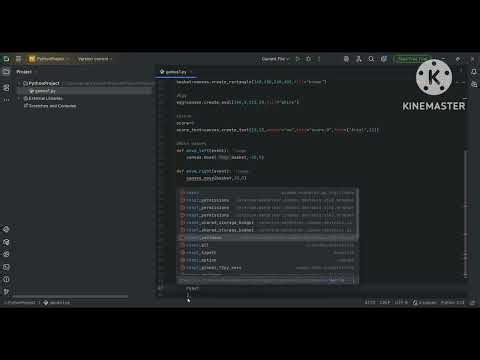Open the Python interpreter selector
The width and height of the screenshot is (480, 360).
click(452, 302)
